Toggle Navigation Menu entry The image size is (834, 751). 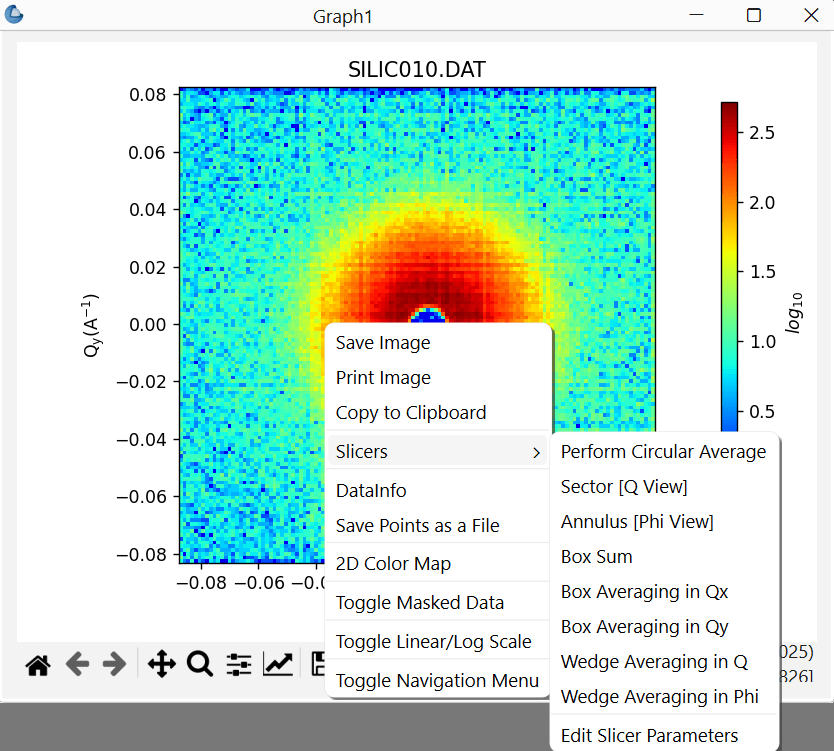coord(437,680)
